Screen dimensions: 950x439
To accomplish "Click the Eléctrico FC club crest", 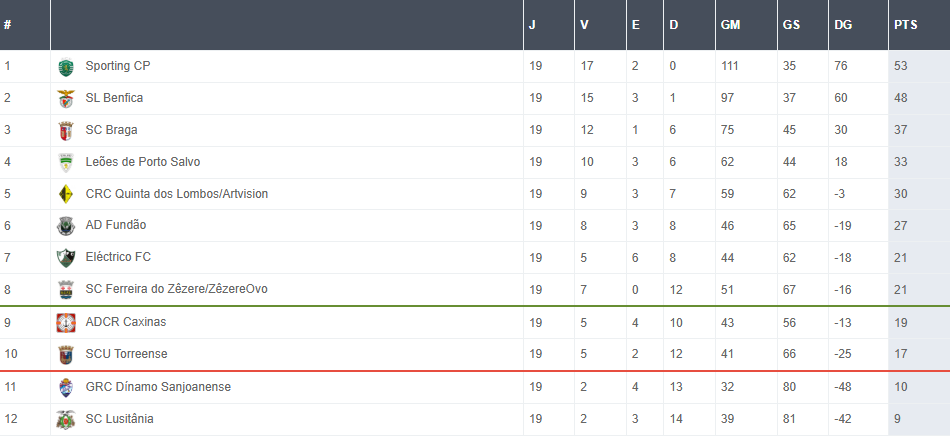I will click(66, 258).
